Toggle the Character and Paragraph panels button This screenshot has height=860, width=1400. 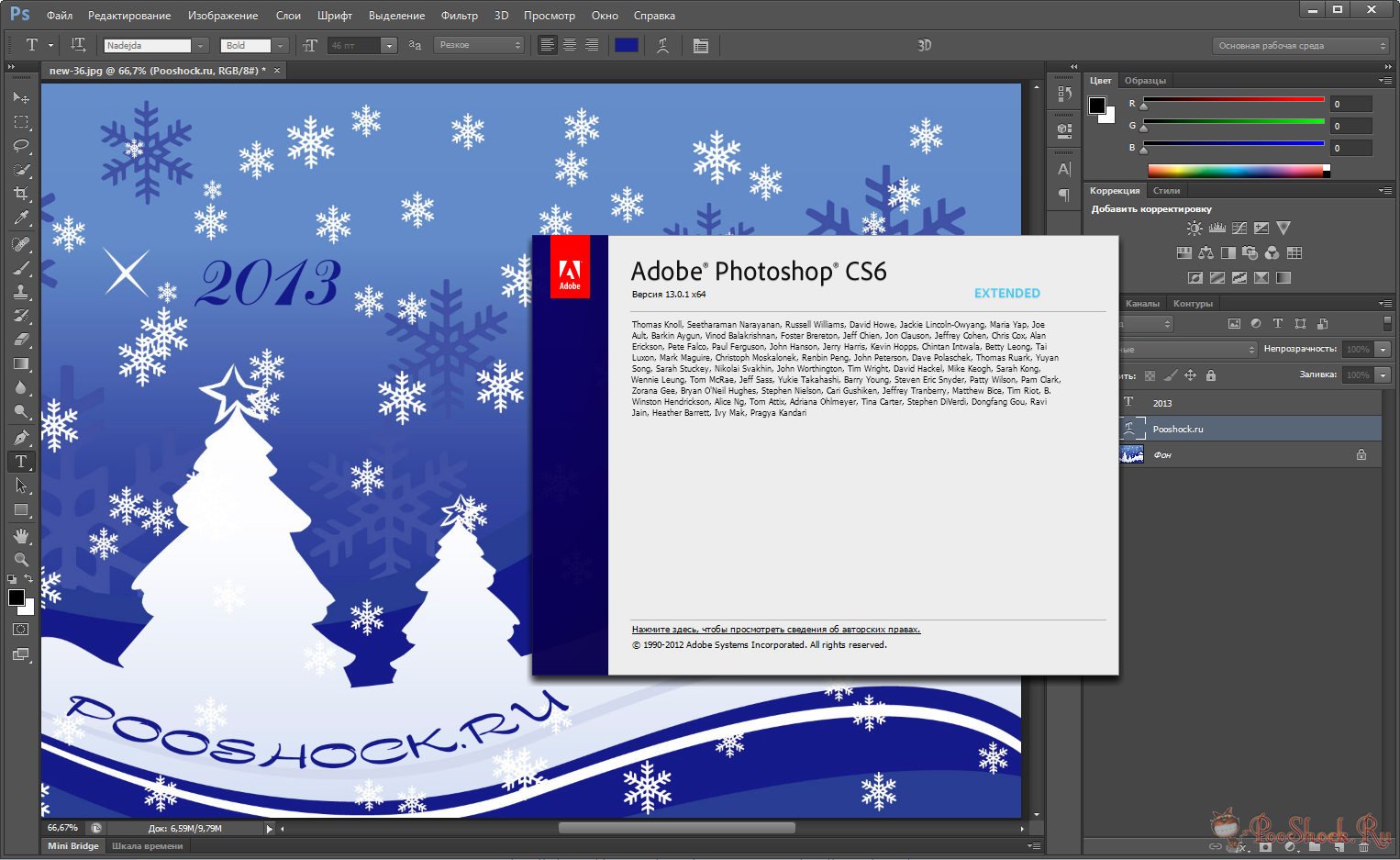pyautogui.click(x=701, y=45)
